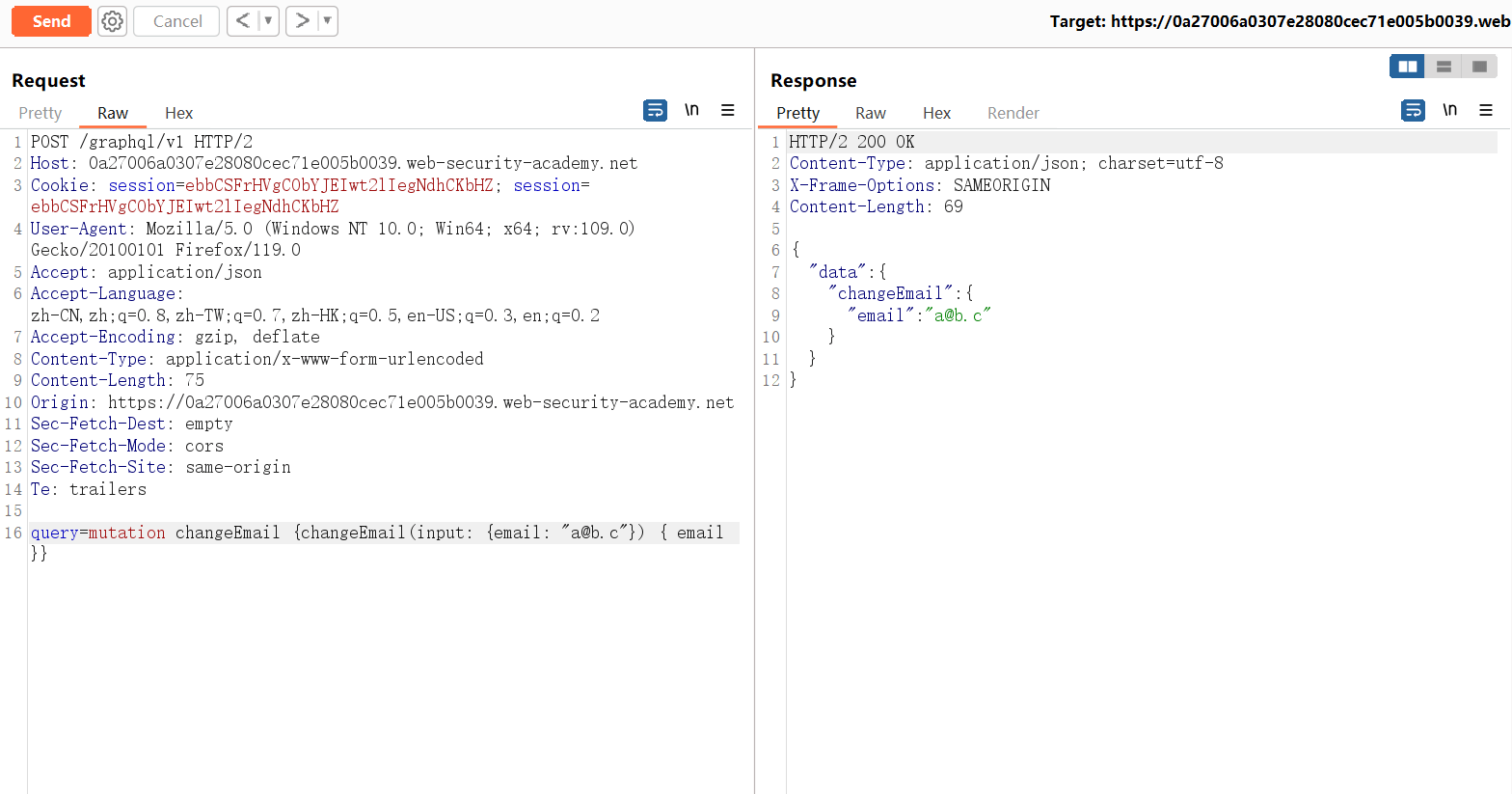Switch to Request Hex tab

(x=178, y=113)
